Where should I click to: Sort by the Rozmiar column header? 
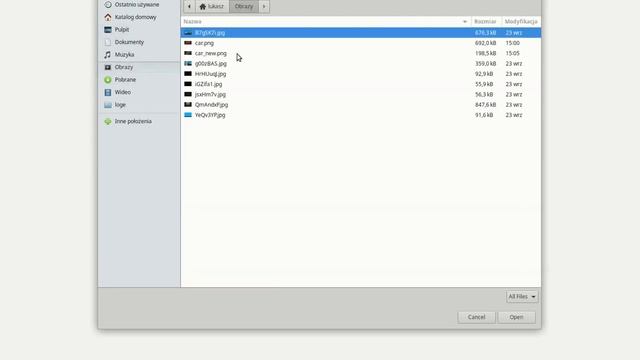coord(485,21)
